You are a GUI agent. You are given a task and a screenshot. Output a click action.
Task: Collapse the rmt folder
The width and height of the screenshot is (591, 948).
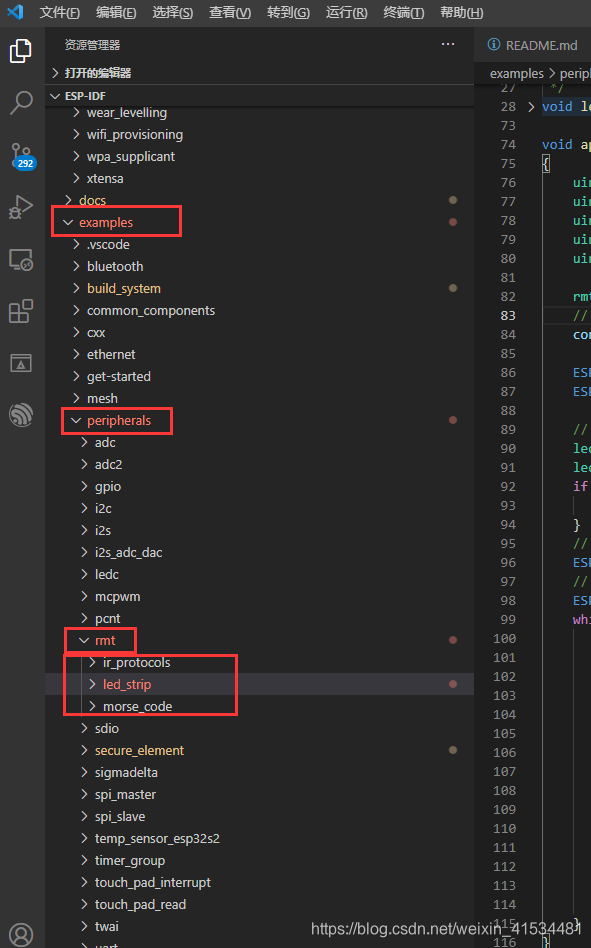tap(260, 640)
